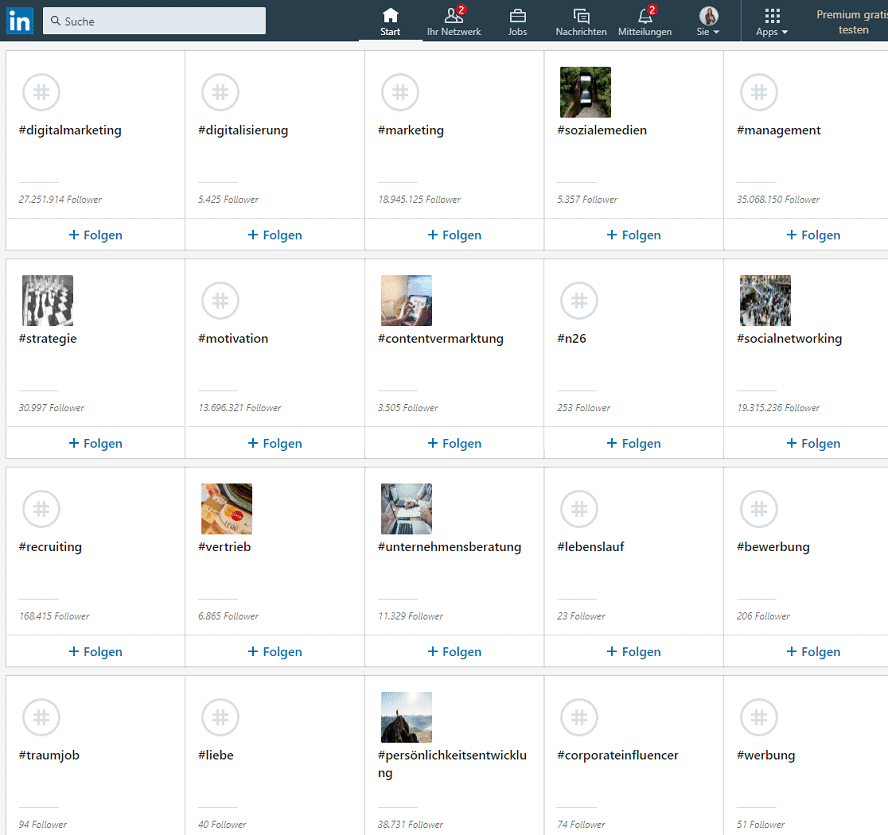Viewport: 888px width, 835px height.
Task: Open #socialnetworking crowd thumbnail image
Action: point(765,301)
